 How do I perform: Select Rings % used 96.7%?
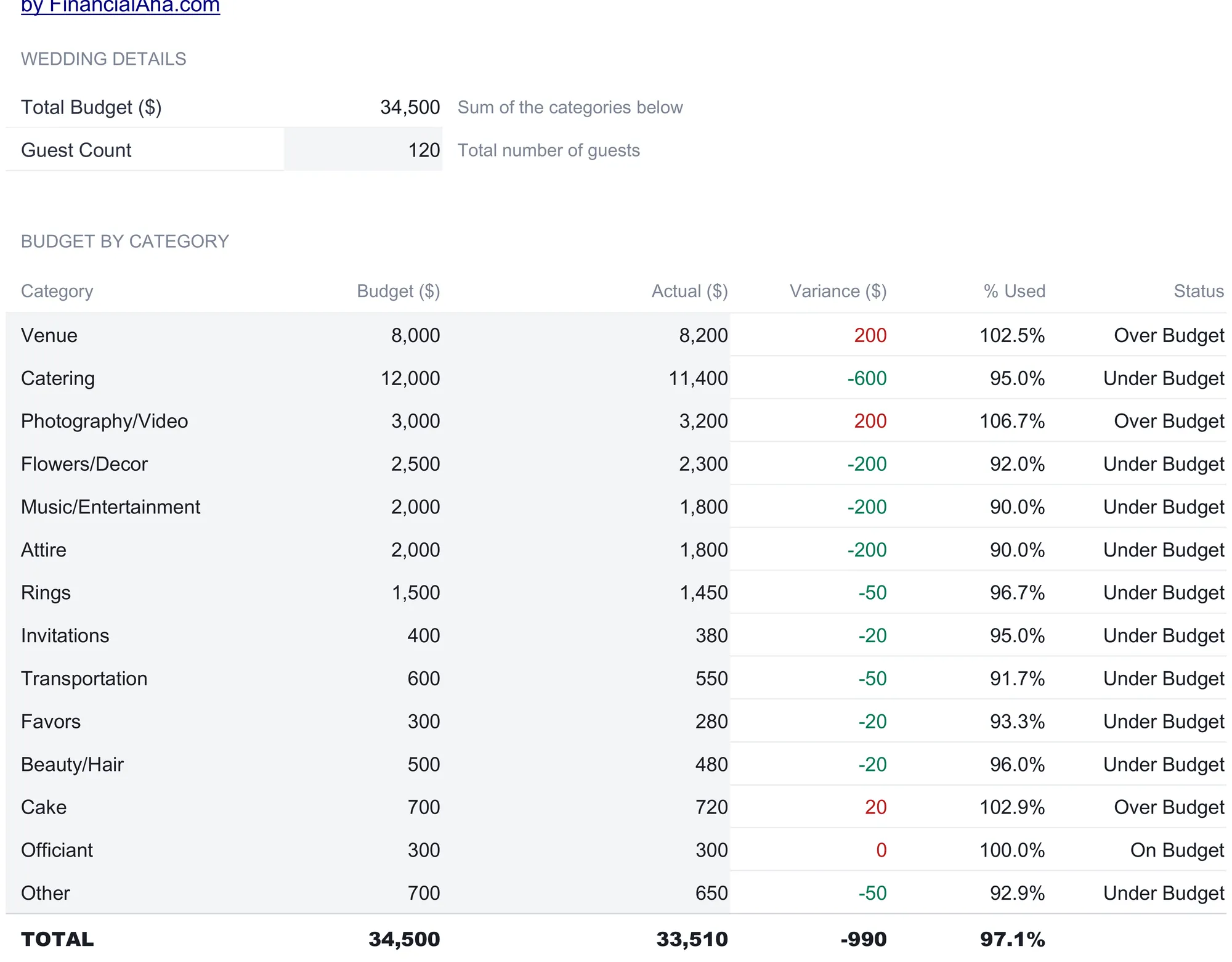point(1017,593)
